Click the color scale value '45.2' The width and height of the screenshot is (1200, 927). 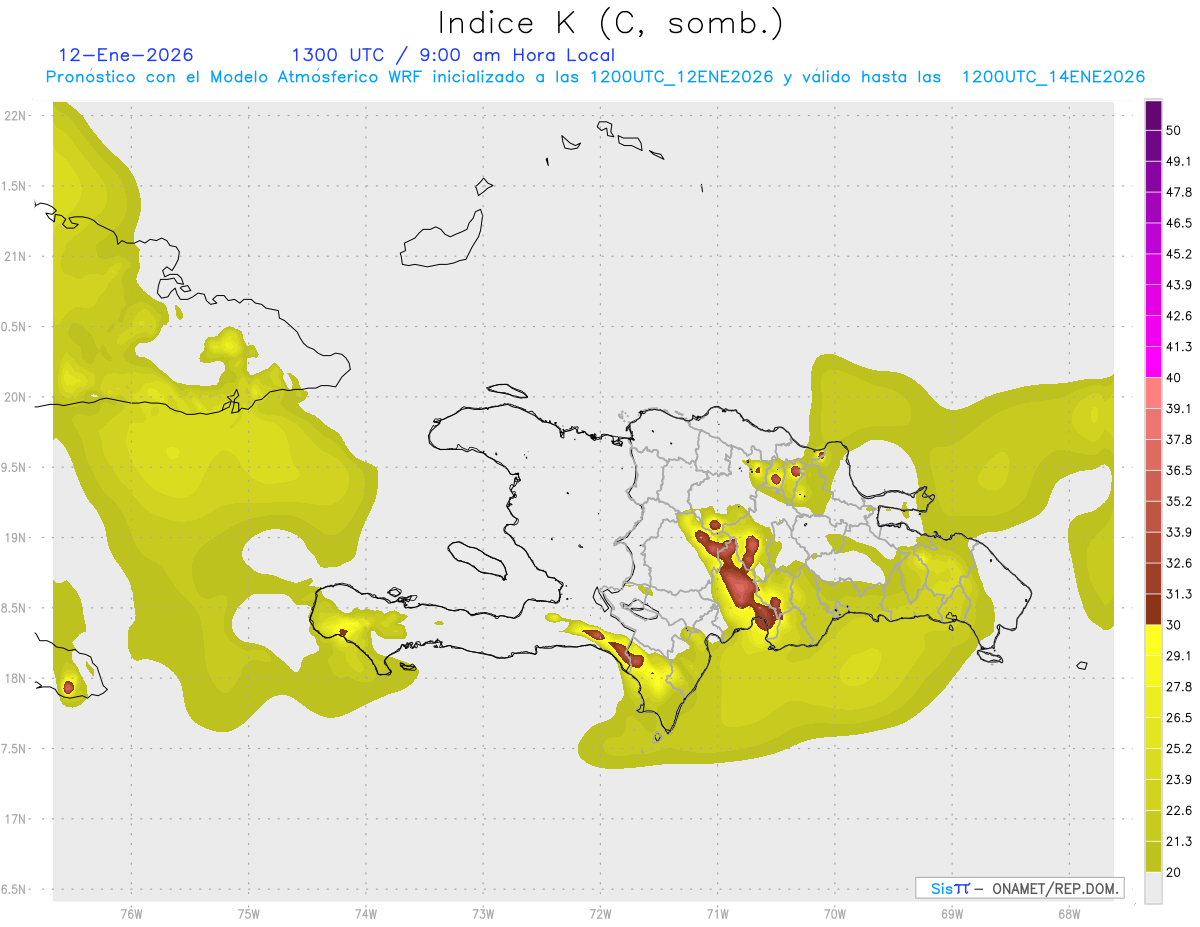pos(1180,254)
